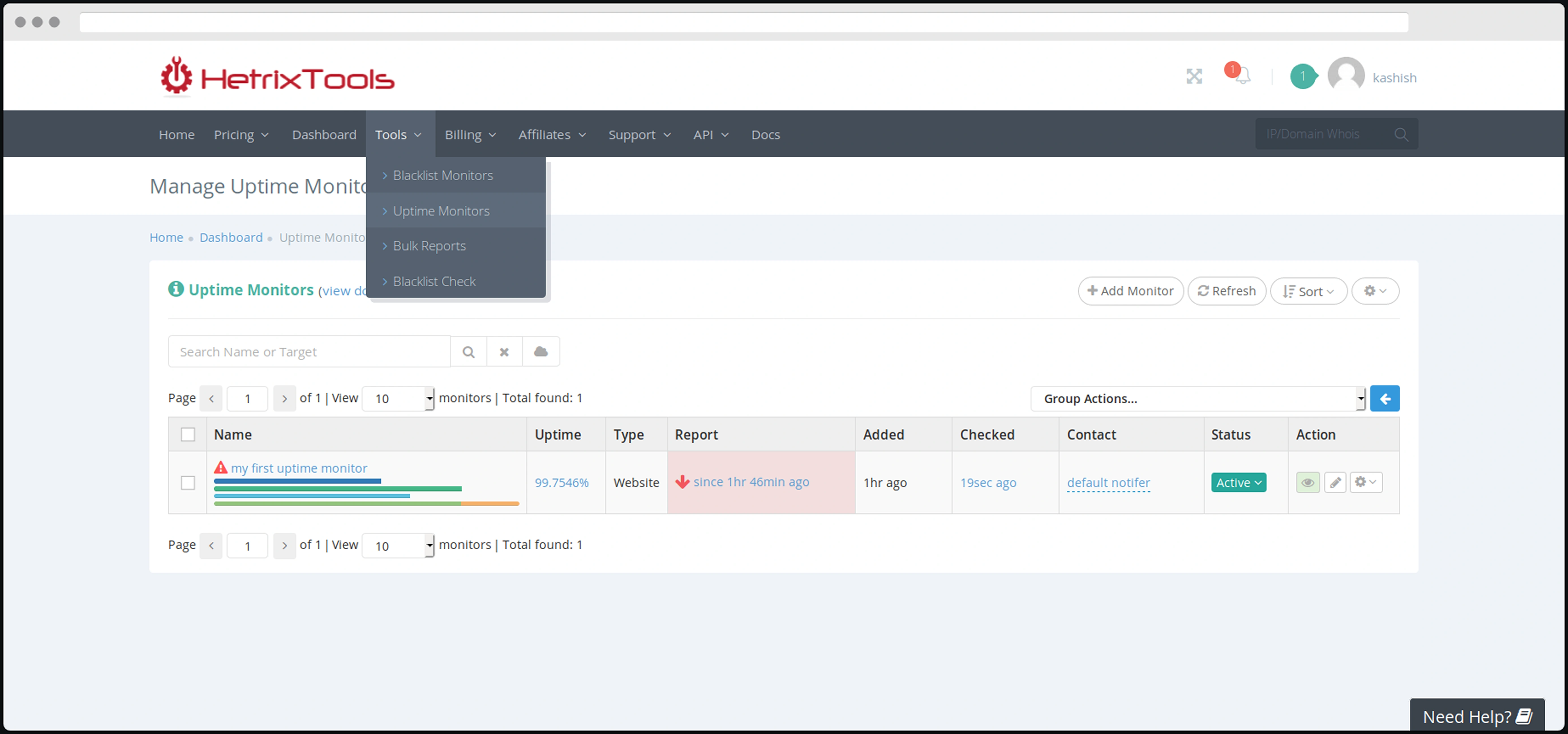Open the Sort dropdown button
This screenshot has width=1568, height=734.
[1308, 292]
